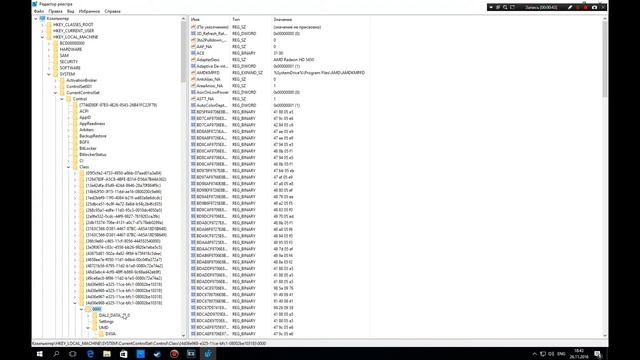640x360 pixels.
Task: Click the SOFTWARE key folder icon
Action: (x=56, y=68)
